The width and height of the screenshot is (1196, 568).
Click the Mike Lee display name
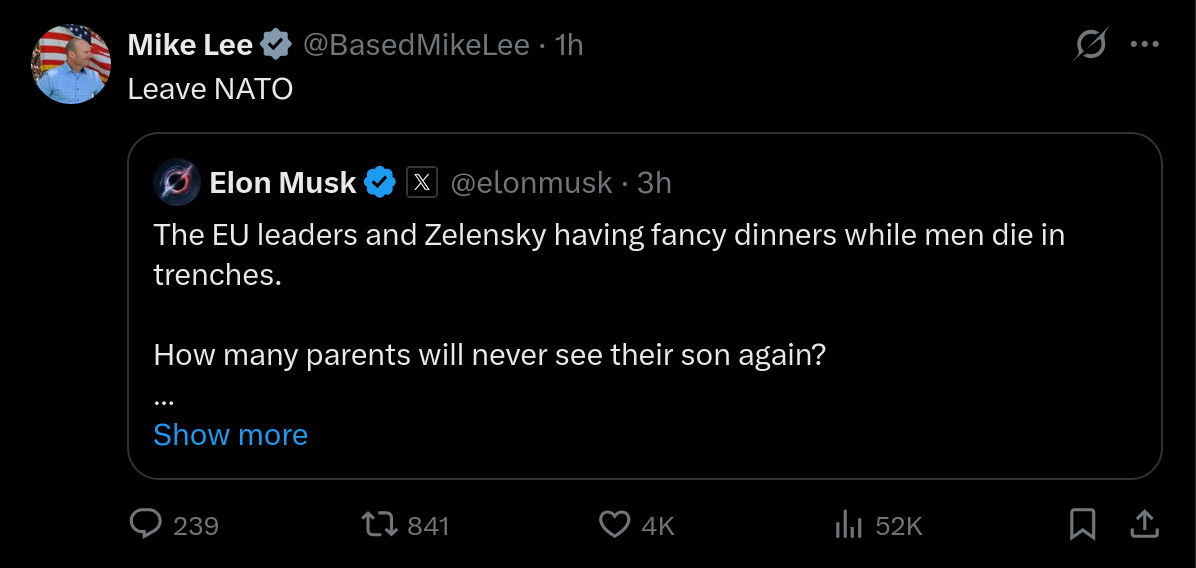[x=190, y=45]
